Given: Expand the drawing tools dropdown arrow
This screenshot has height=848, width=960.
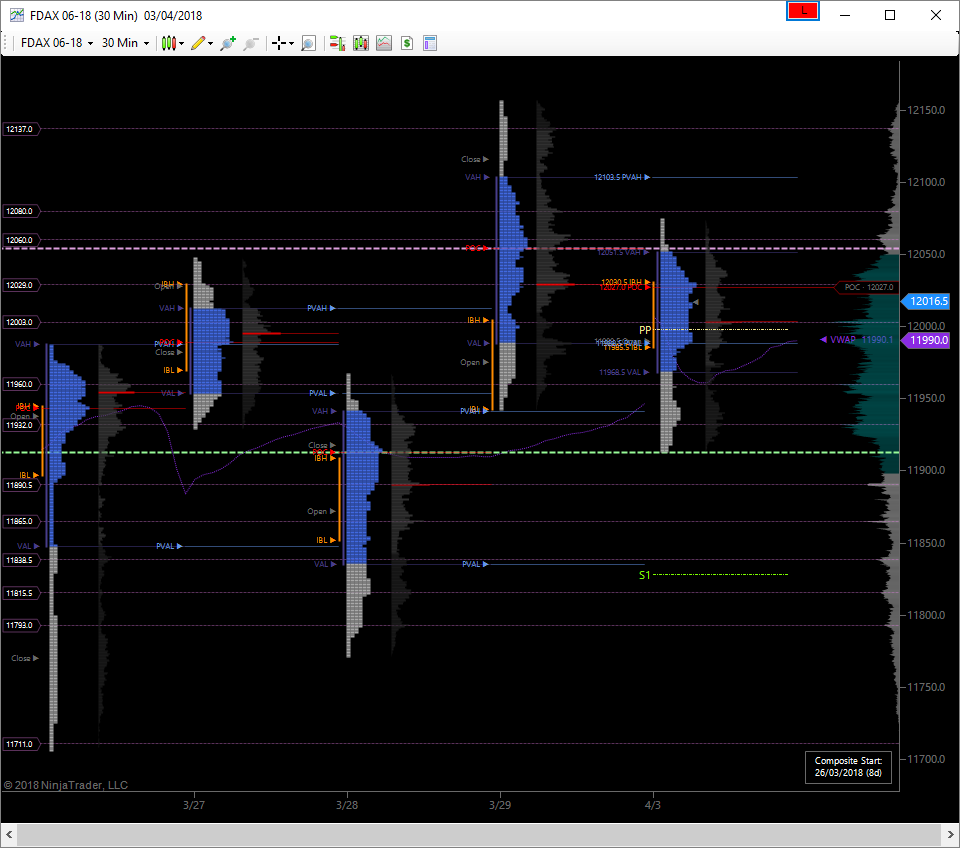Looking at the screenshot, I should pos(211,43).
